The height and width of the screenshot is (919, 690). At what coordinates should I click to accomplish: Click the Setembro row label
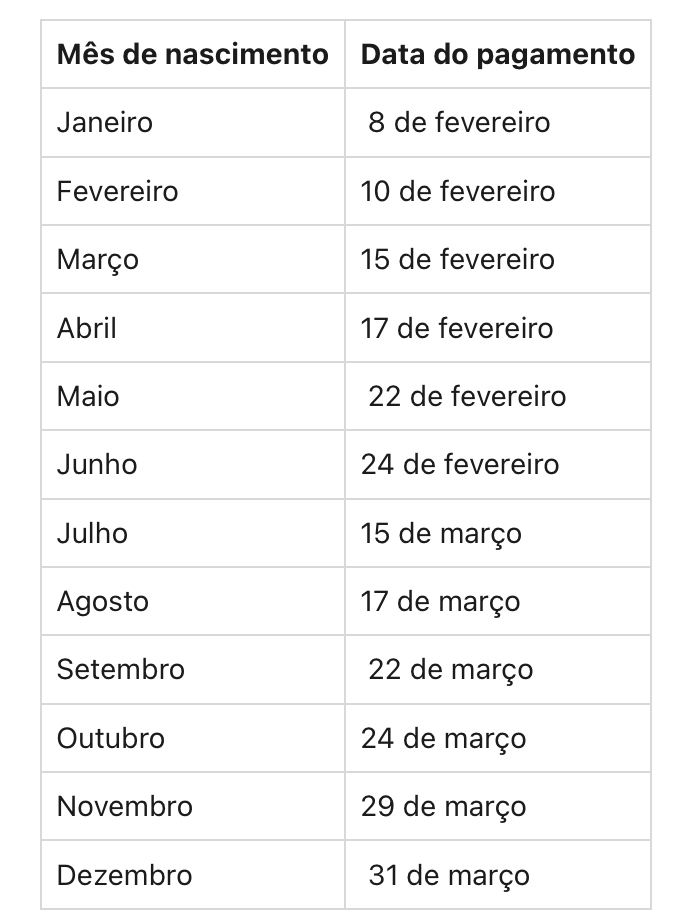point(121,669)
